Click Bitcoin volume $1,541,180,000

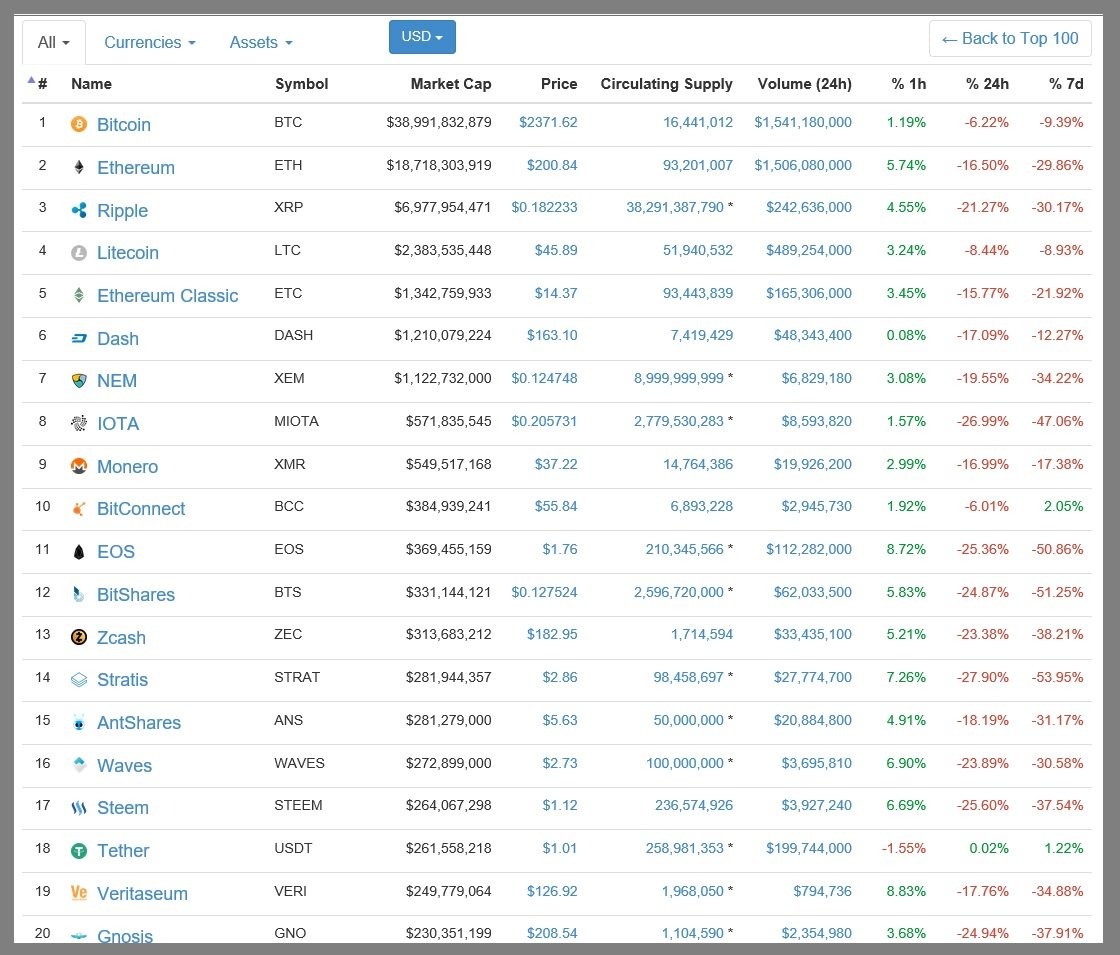coord(803,122)
